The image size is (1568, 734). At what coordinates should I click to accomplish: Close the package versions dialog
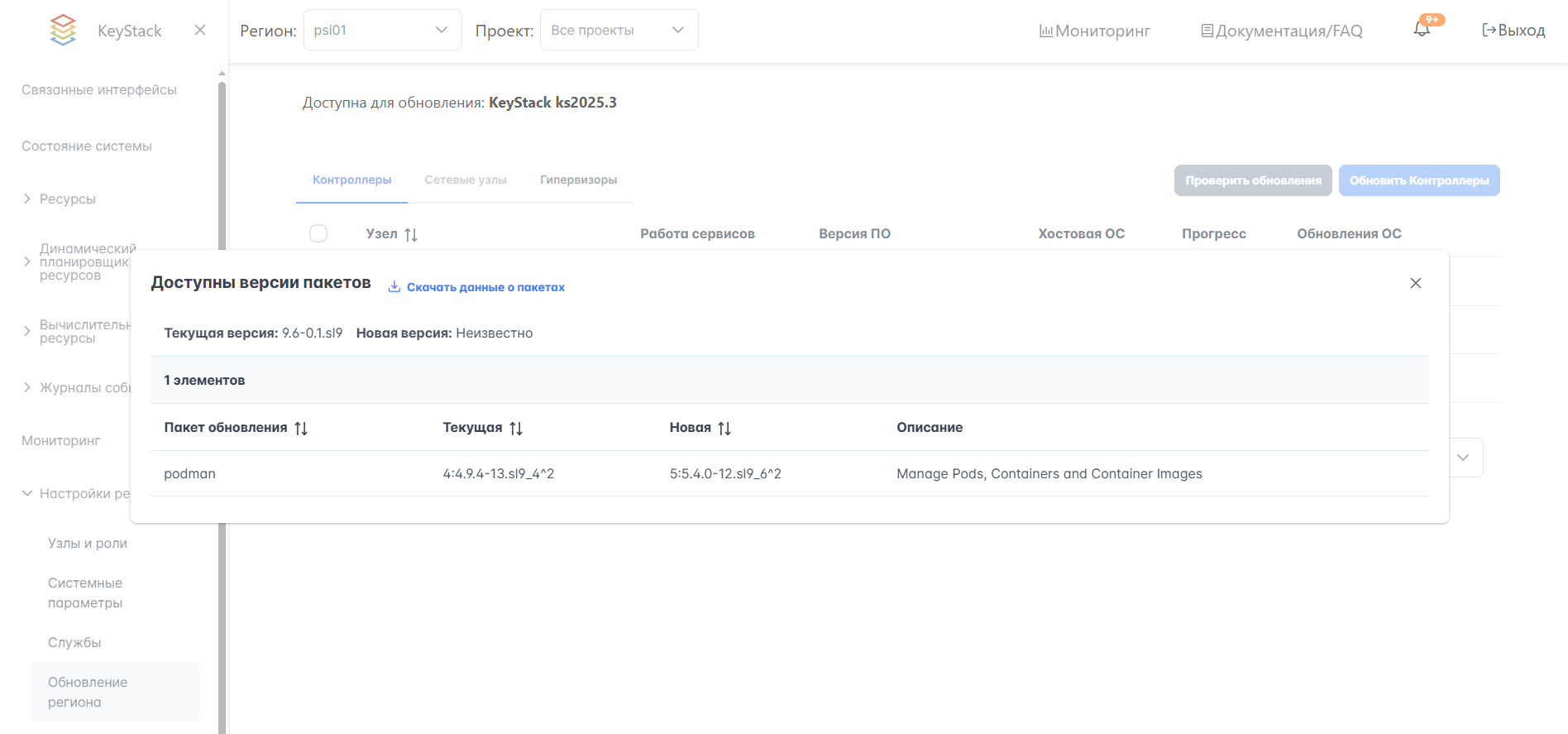tap(1415, 283)
